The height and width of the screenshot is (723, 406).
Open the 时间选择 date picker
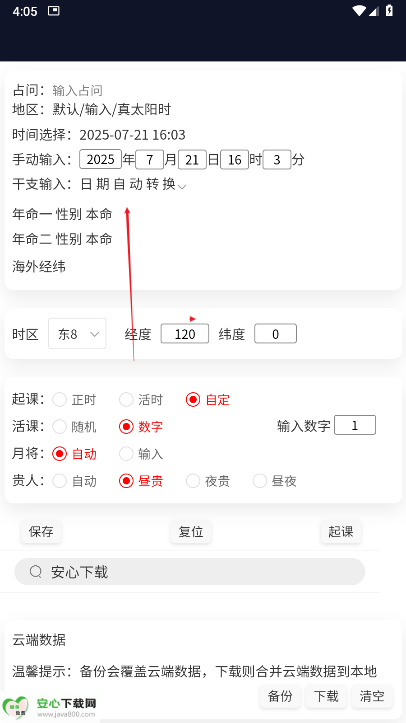[132, 135]
